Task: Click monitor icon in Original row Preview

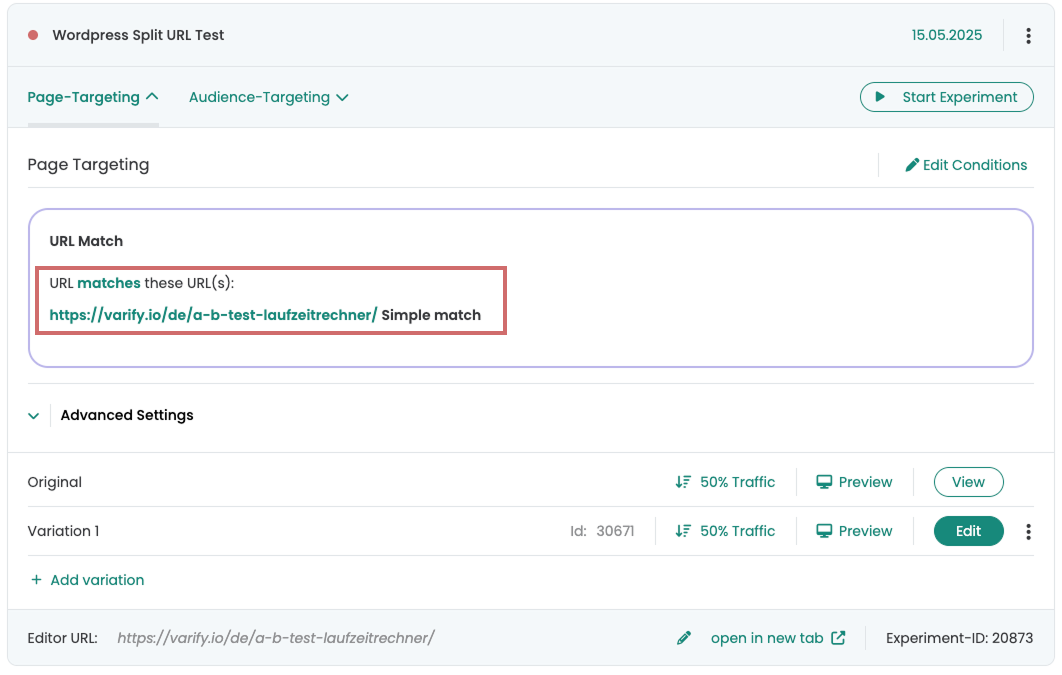Action: 824,482
